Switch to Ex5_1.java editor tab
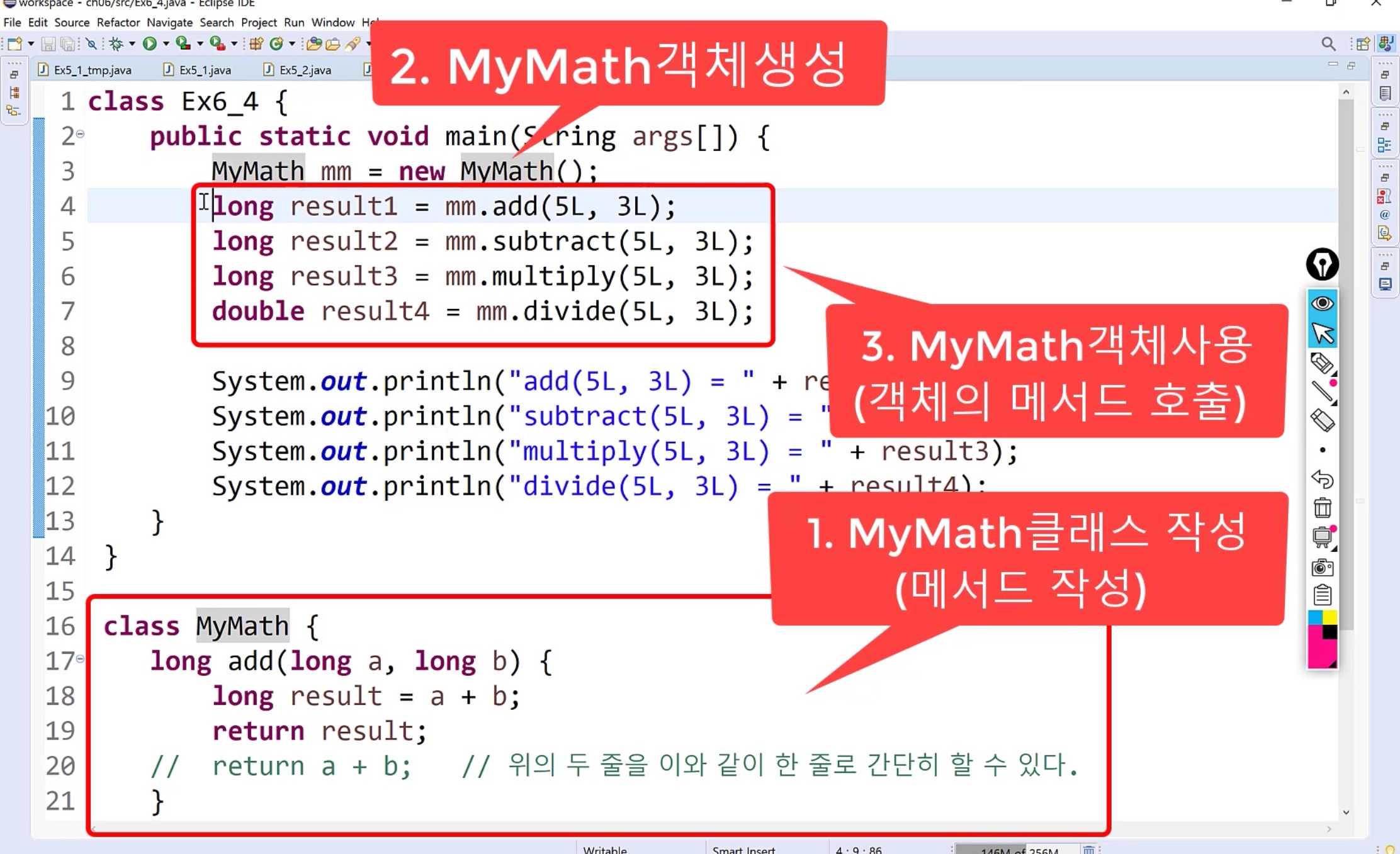The image size is (1400, 854). 198,70
